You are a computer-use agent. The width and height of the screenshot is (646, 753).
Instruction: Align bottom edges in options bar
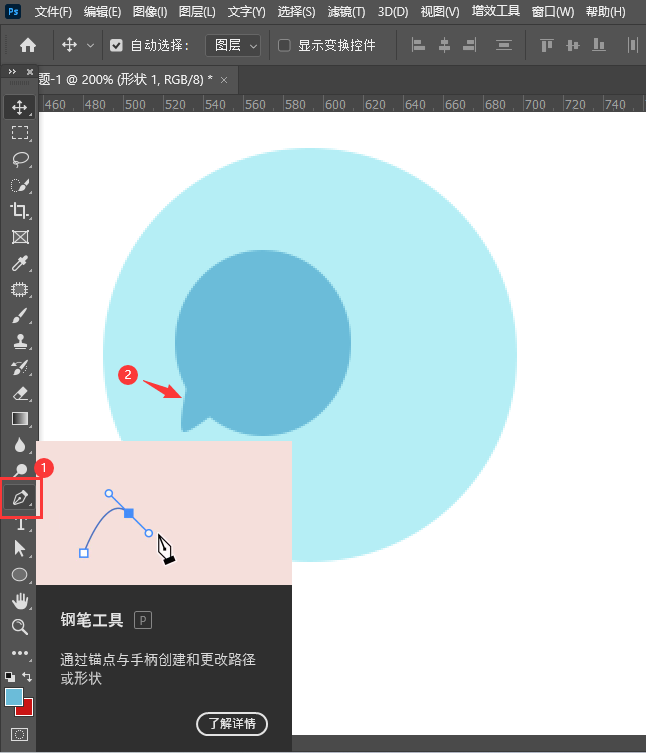point(598,45)
